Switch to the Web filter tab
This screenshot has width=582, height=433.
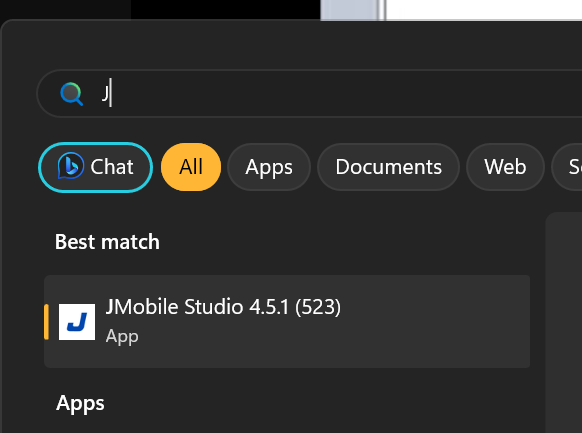(x=505, y=167)
